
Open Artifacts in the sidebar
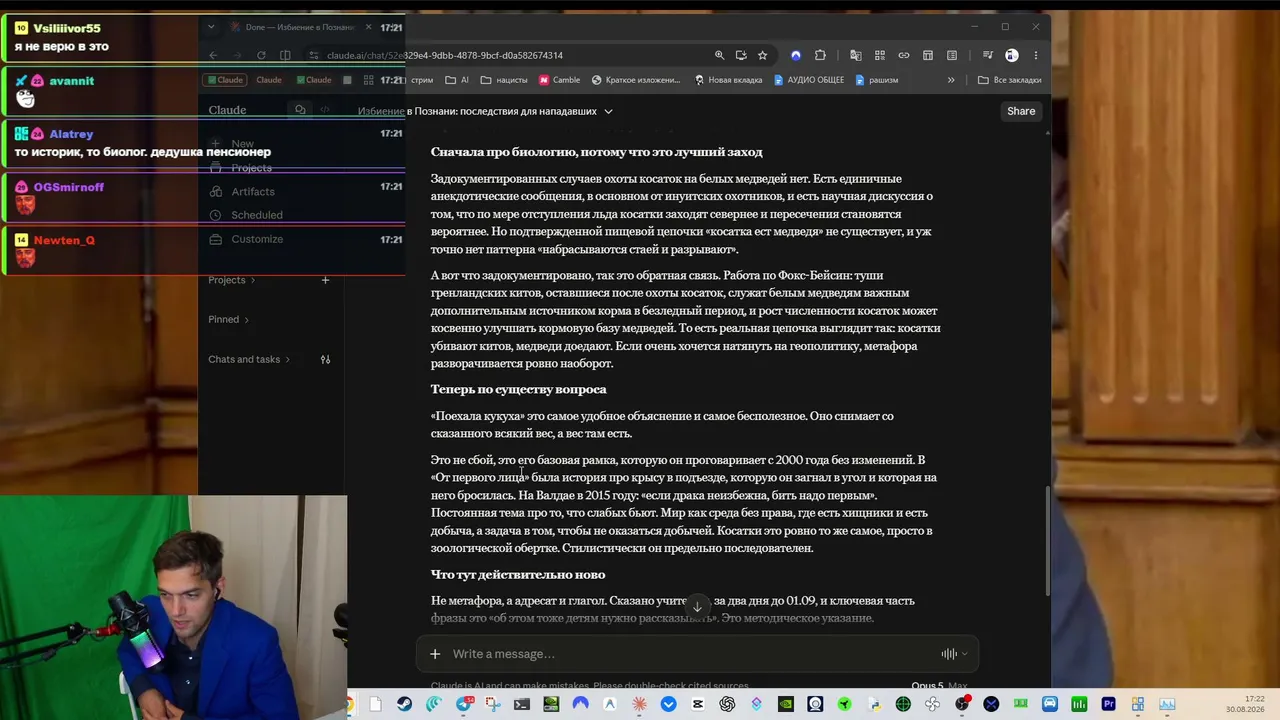242,191
